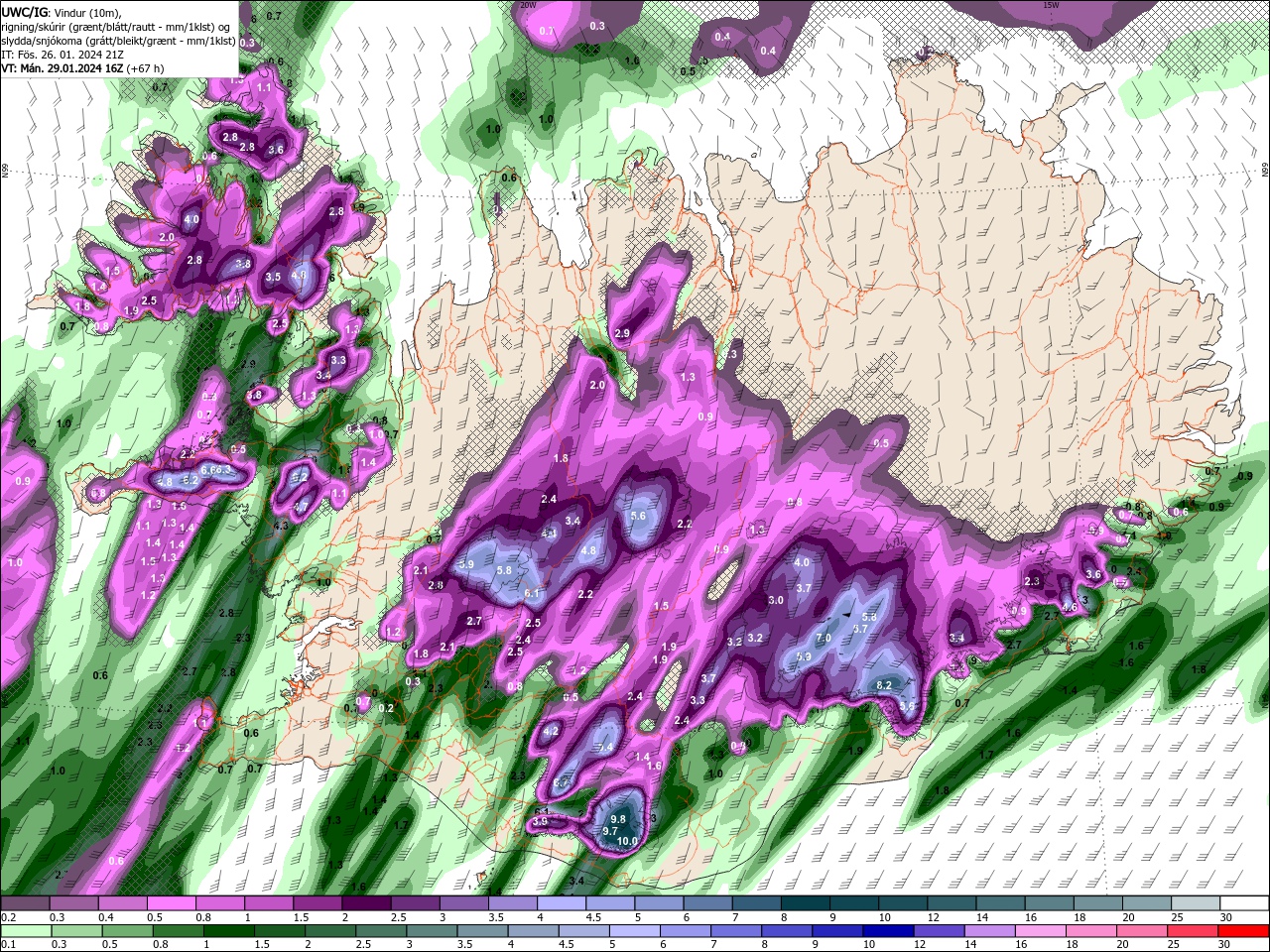Click the white 30 swatch in the snow legend
Screen dimensions: 1270x952
[x=1244, y=903]
